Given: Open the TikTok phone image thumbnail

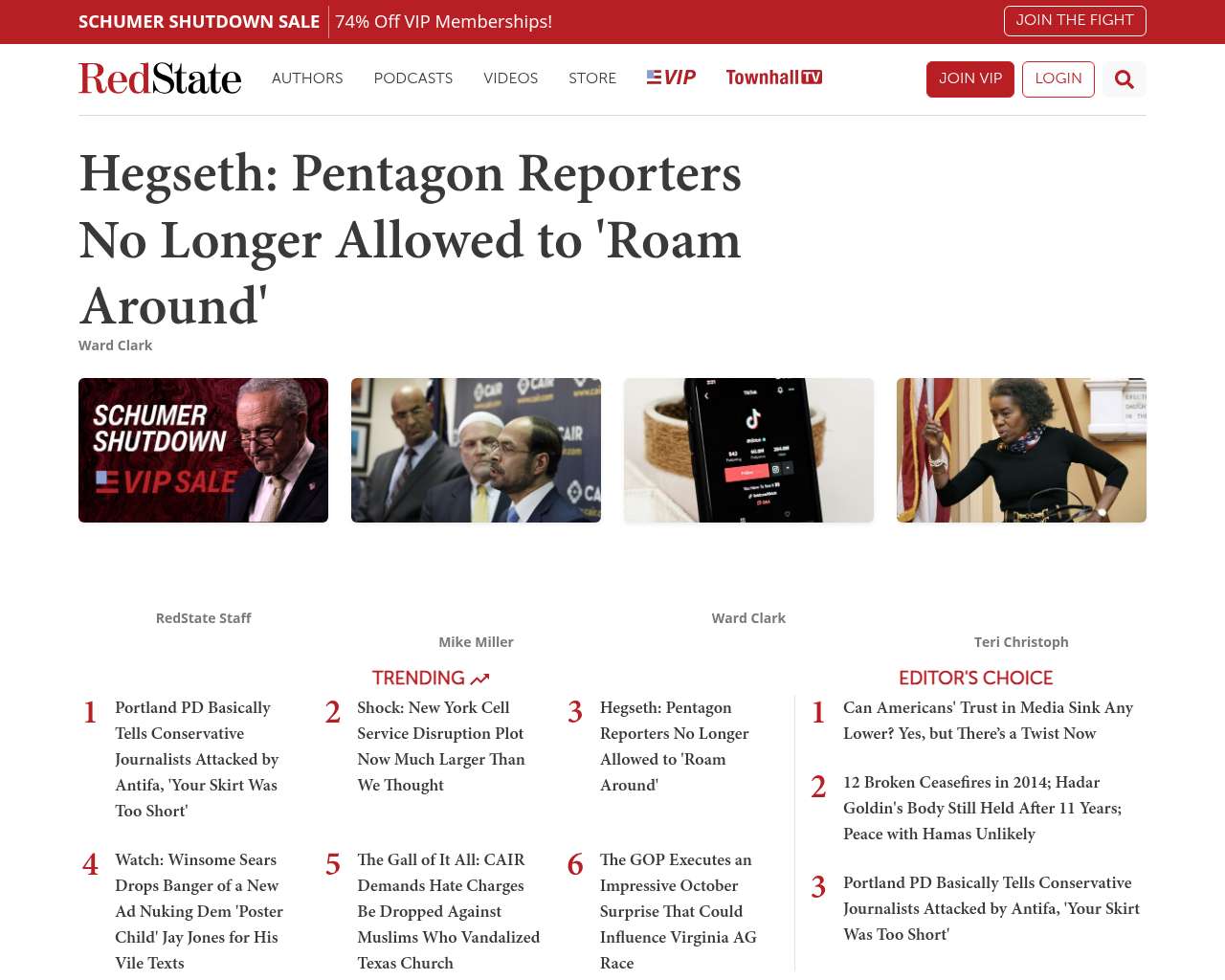Looking at the screenshot, I should 748,450.
